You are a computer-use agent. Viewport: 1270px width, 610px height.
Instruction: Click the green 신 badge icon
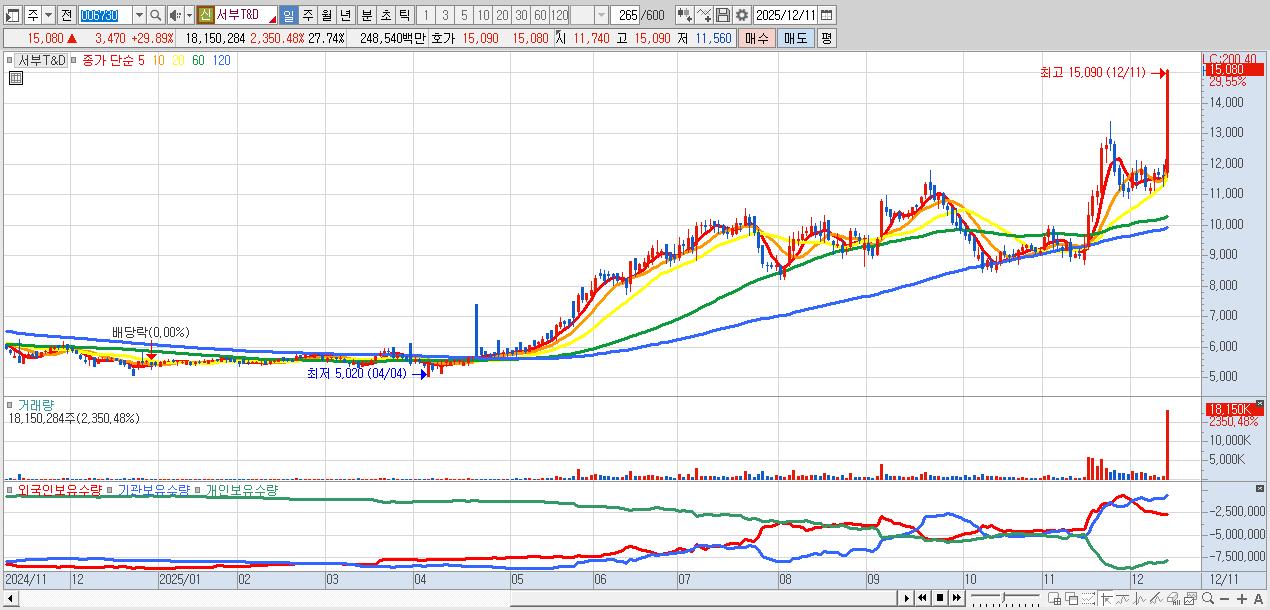click(x=205, y=15)
